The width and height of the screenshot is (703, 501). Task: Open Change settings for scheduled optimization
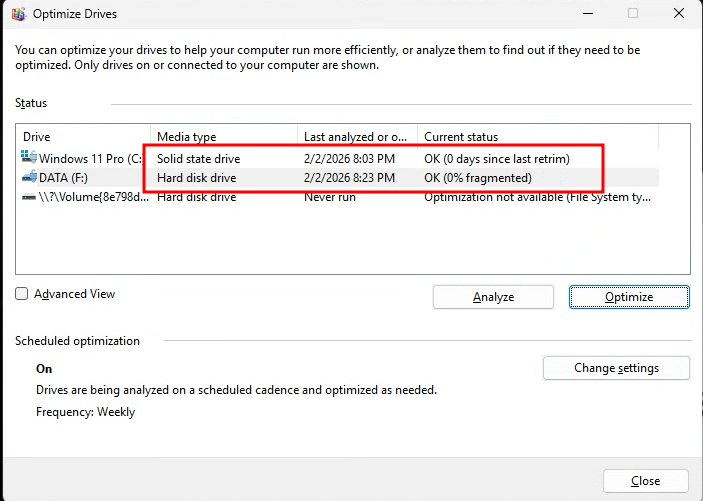616,368
